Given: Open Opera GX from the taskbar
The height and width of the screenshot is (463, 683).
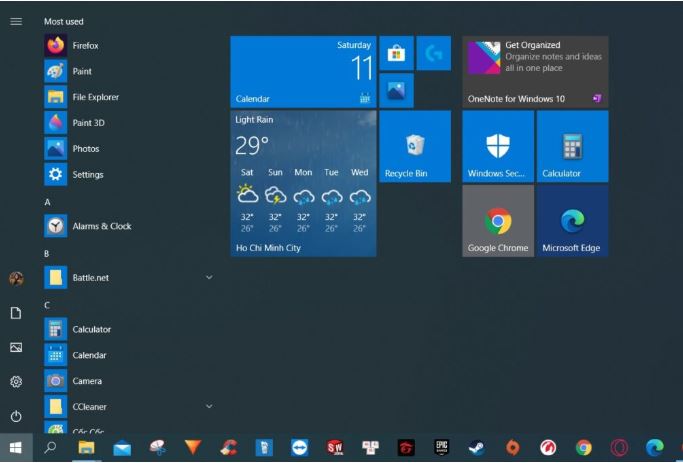Looking at the screenshot, I should coord(619,447).
